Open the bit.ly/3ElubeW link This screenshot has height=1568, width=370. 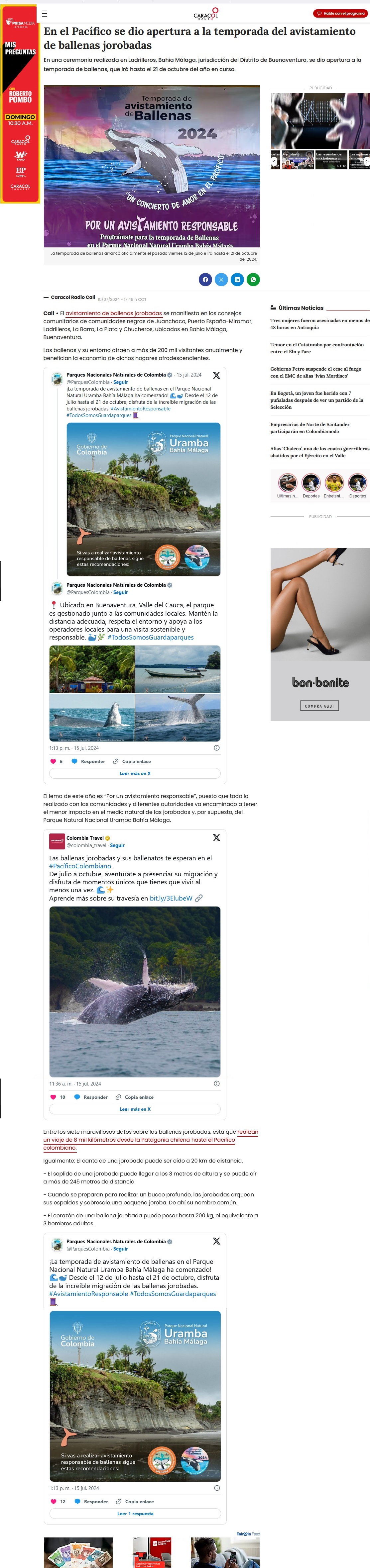(171, 898)
